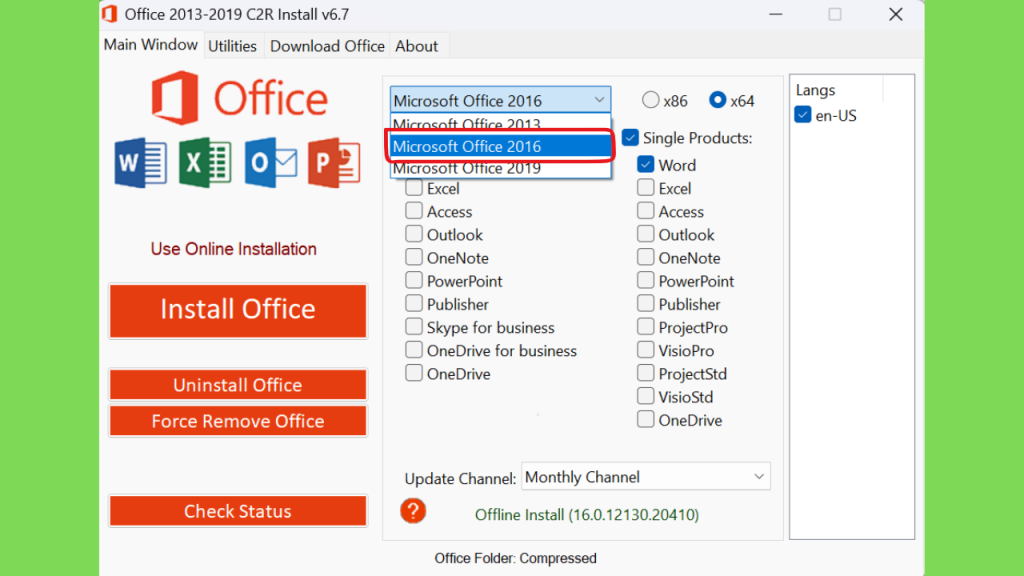Screen dimensions: 1024x576
Task: Minimize the C2R Install window
Action: [x=775, y=14]
